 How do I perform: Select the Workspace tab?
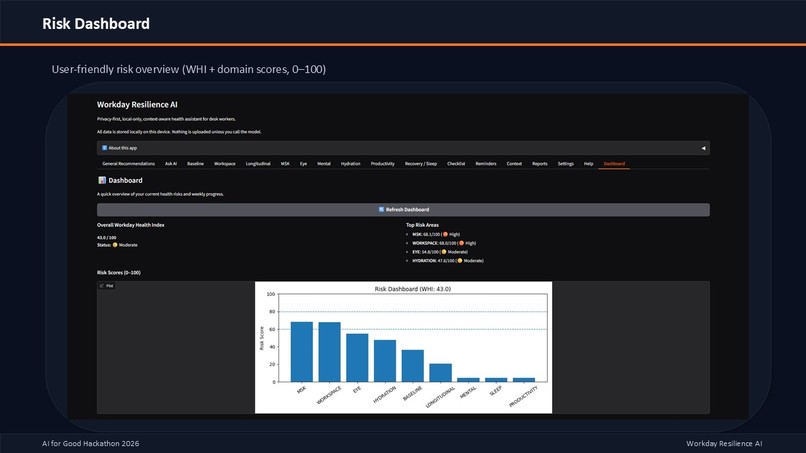point(225,164)
